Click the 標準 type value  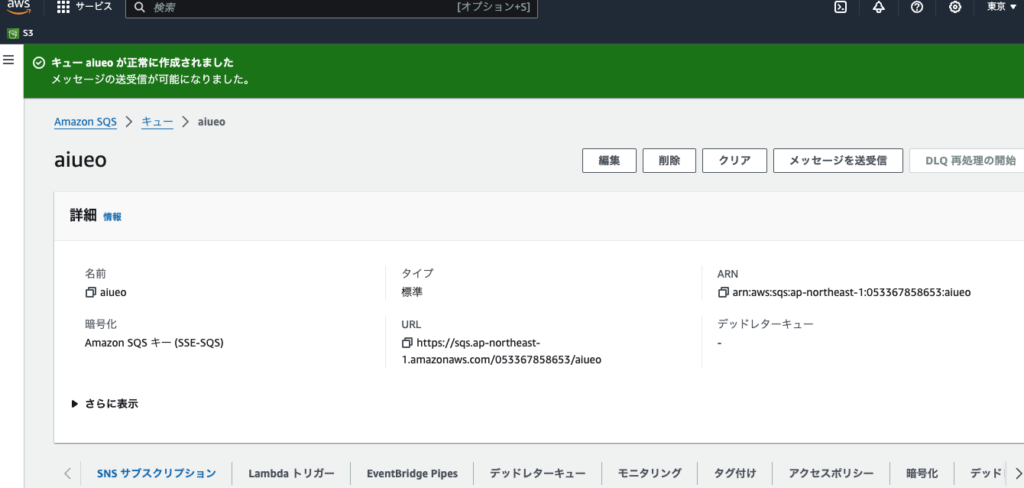pyautogui.click(x=412, y=292)
